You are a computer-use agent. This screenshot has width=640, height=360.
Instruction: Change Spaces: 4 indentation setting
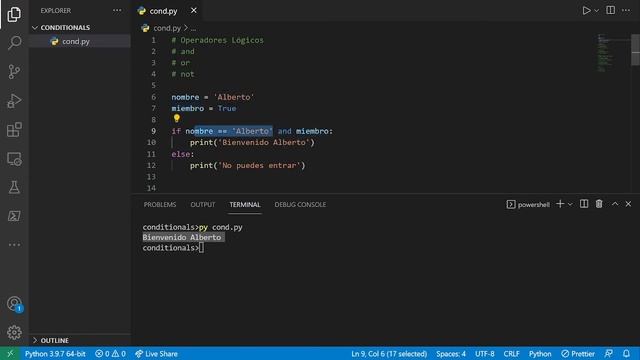click(x=451, y=354)
